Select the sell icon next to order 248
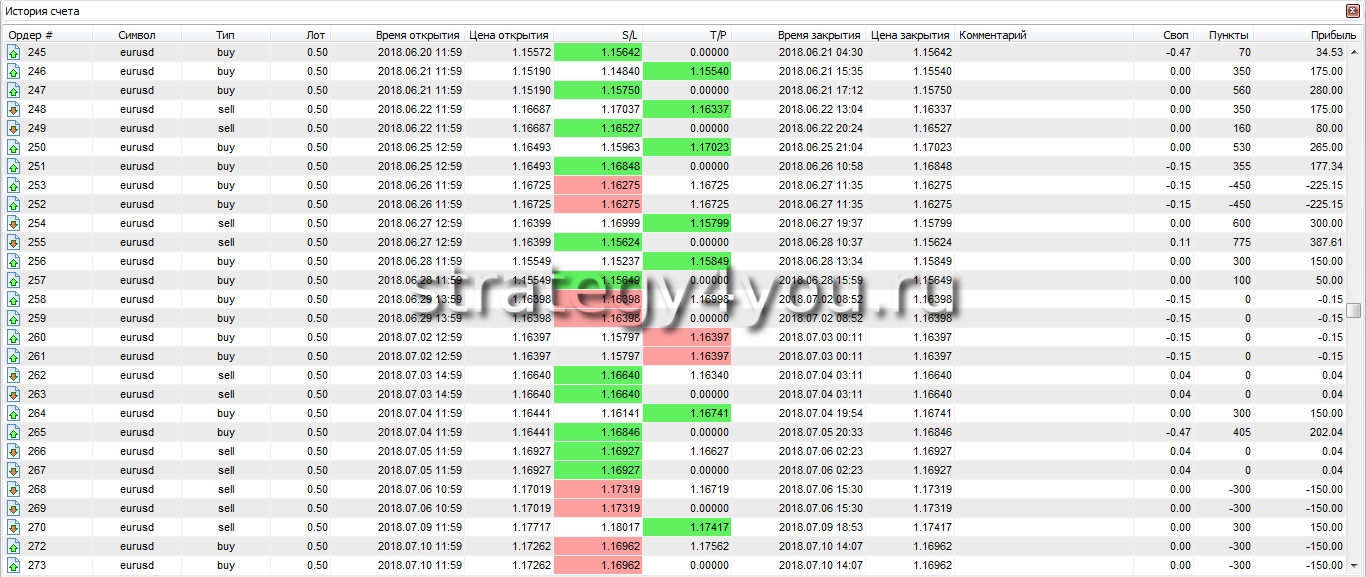This screenshot has width=1366, height=577. (14, 109)
